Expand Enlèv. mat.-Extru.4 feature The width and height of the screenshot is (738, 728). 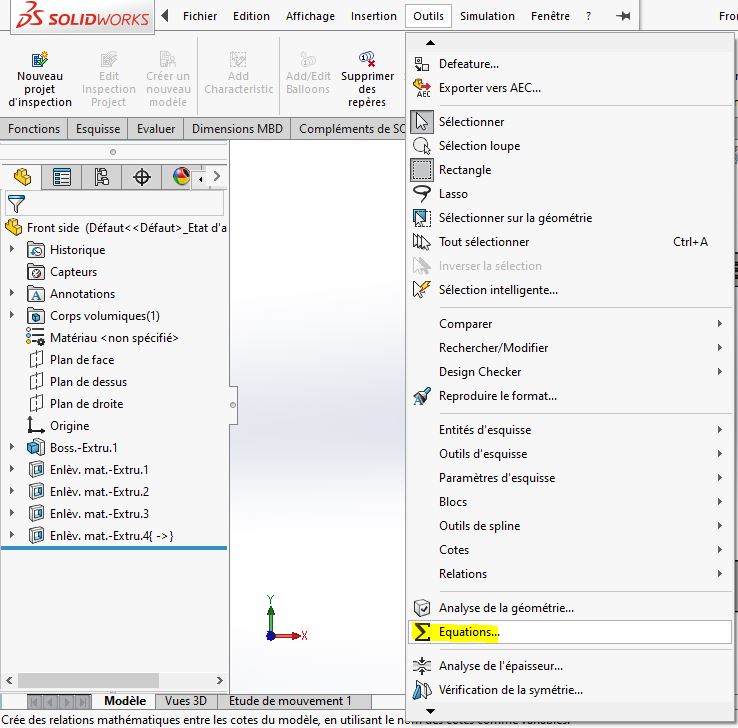tap(12, 535)
